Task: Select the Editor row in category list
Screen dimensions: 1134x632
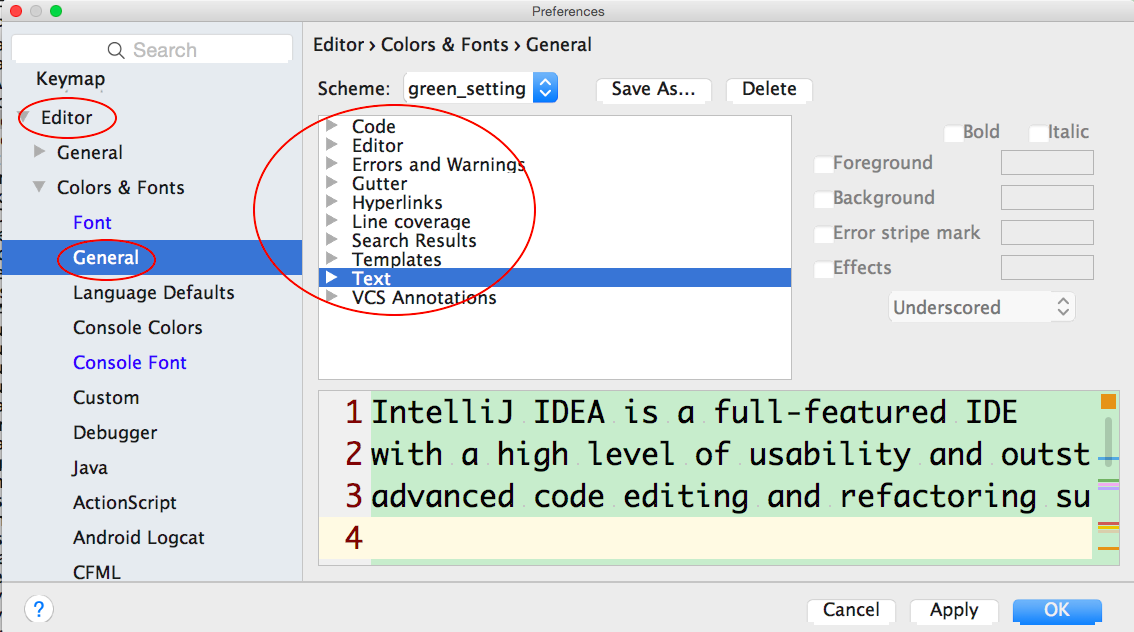Action: pyautogui.click(x=555, y=145)
